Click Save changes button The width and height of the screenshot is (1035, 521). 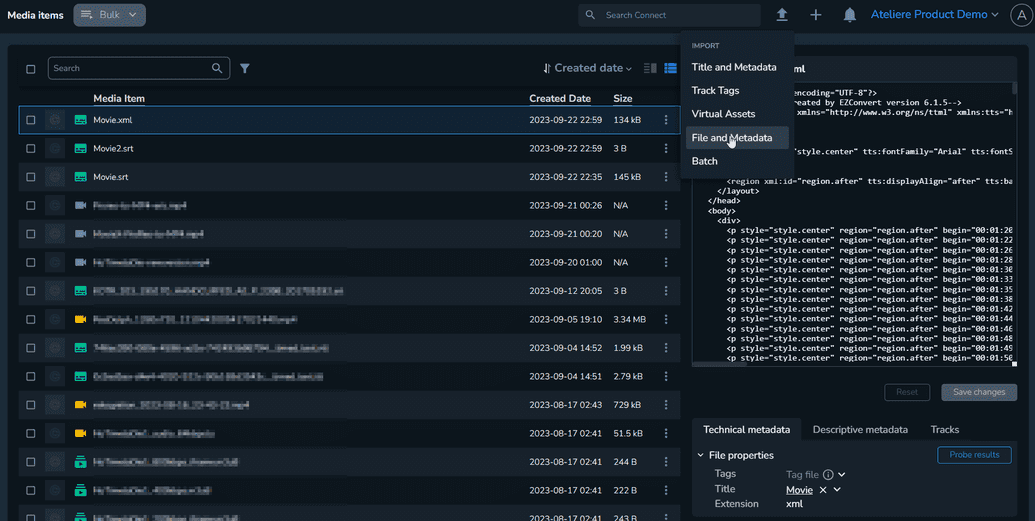[x=979, y=392]
